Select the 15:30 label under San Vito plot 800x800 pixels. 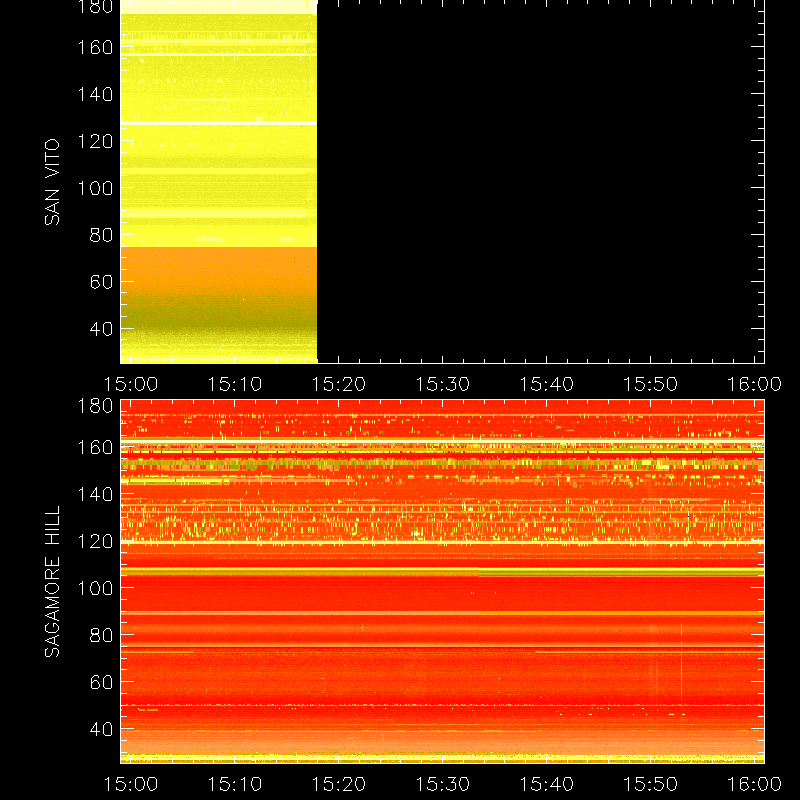[442, 384]
